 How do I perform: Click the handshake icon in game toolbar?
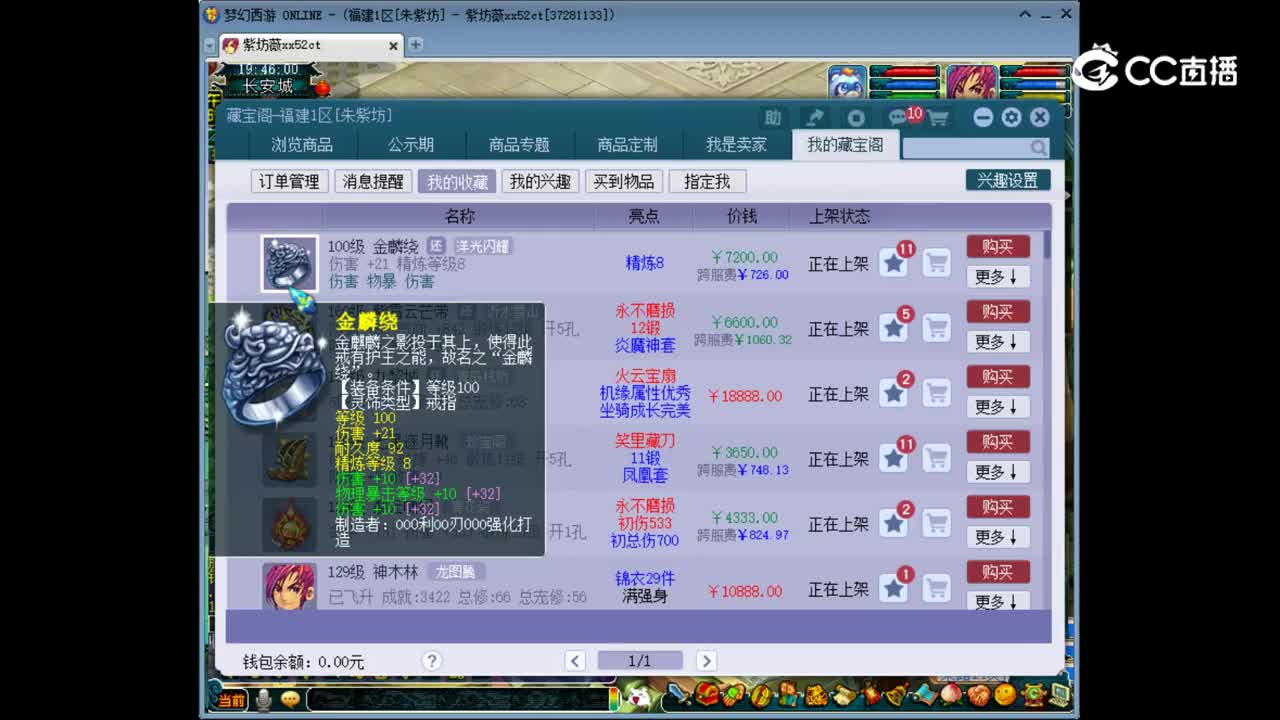coord(977,694)
